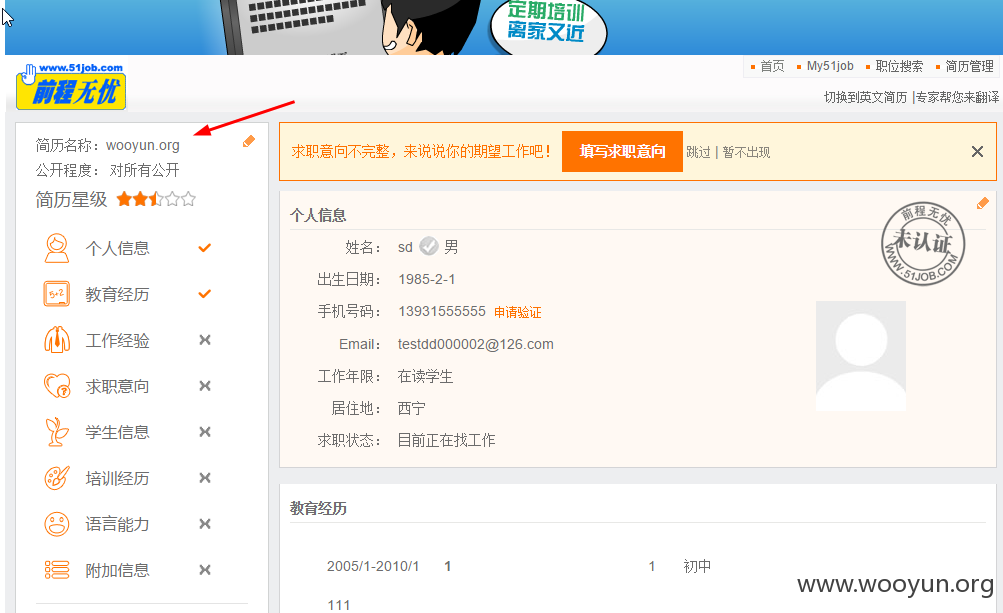Open 简历管理 in top navigation
The image size is (1003, 613).
click(x=969, y=66)
